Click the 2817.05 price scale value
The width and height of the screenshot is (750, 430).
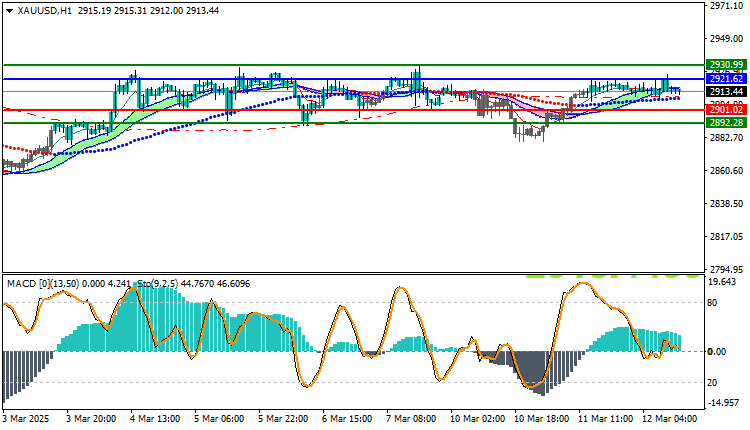coord(727,237)
